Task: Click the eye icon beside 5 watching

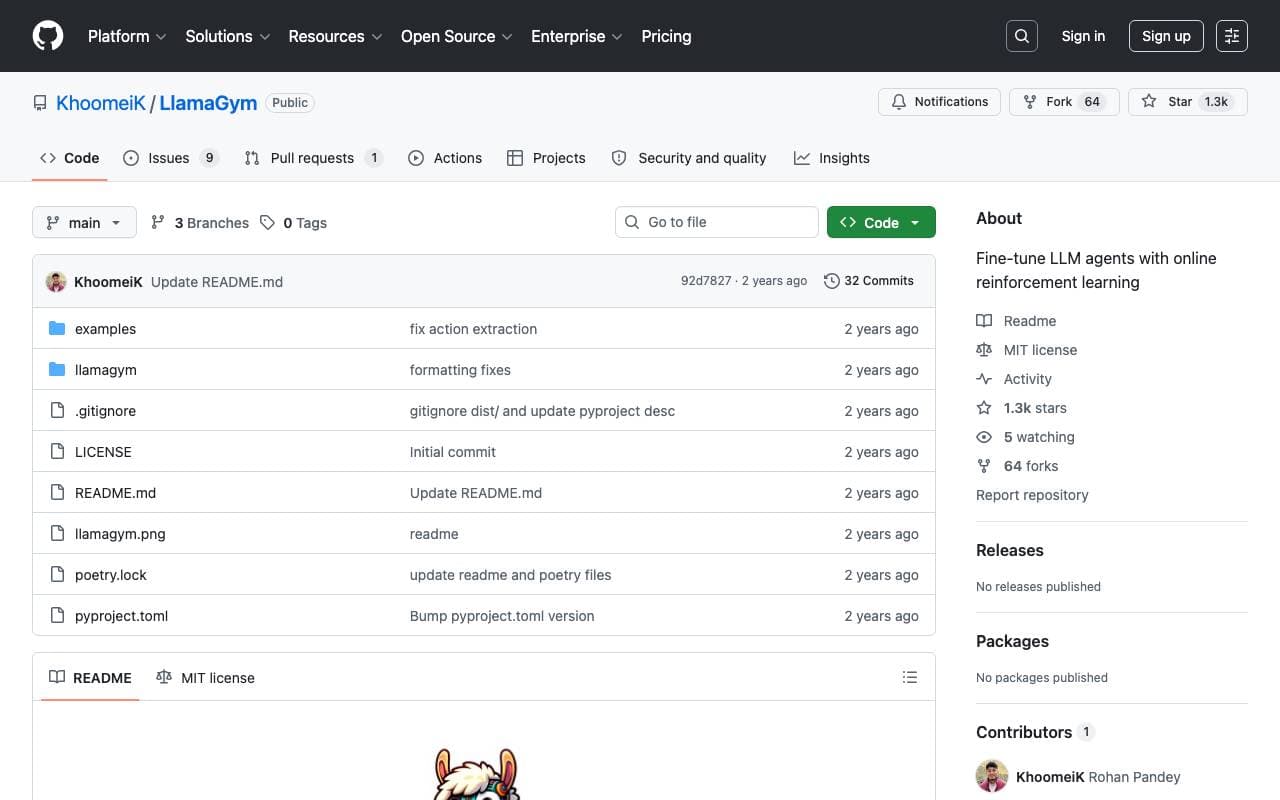Action: coord(984,437)
